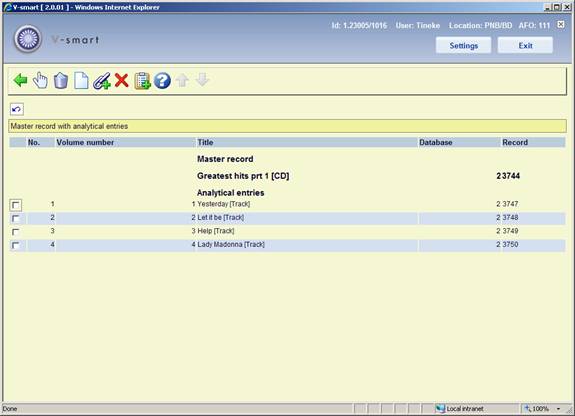The image size is (575, 416).
Task: Click the small undo arrow icon below toolbar
Action: coord(17,109)
